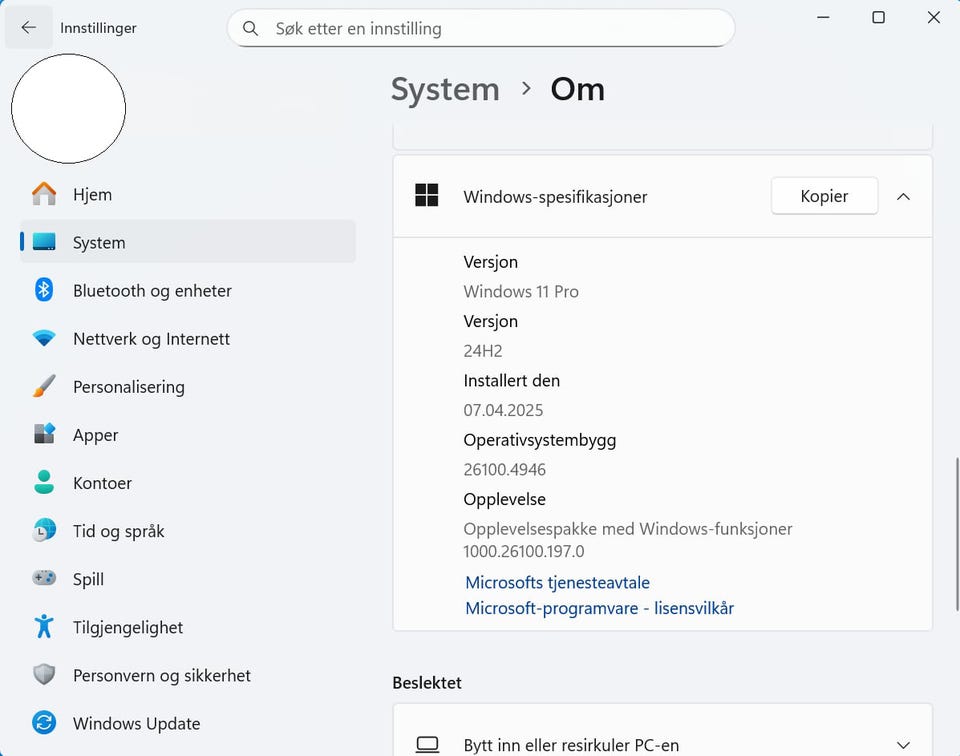Click the Personalisering paintbrush icon
The height and width of the screenshot is (756, 960).
tap(44, 386)
